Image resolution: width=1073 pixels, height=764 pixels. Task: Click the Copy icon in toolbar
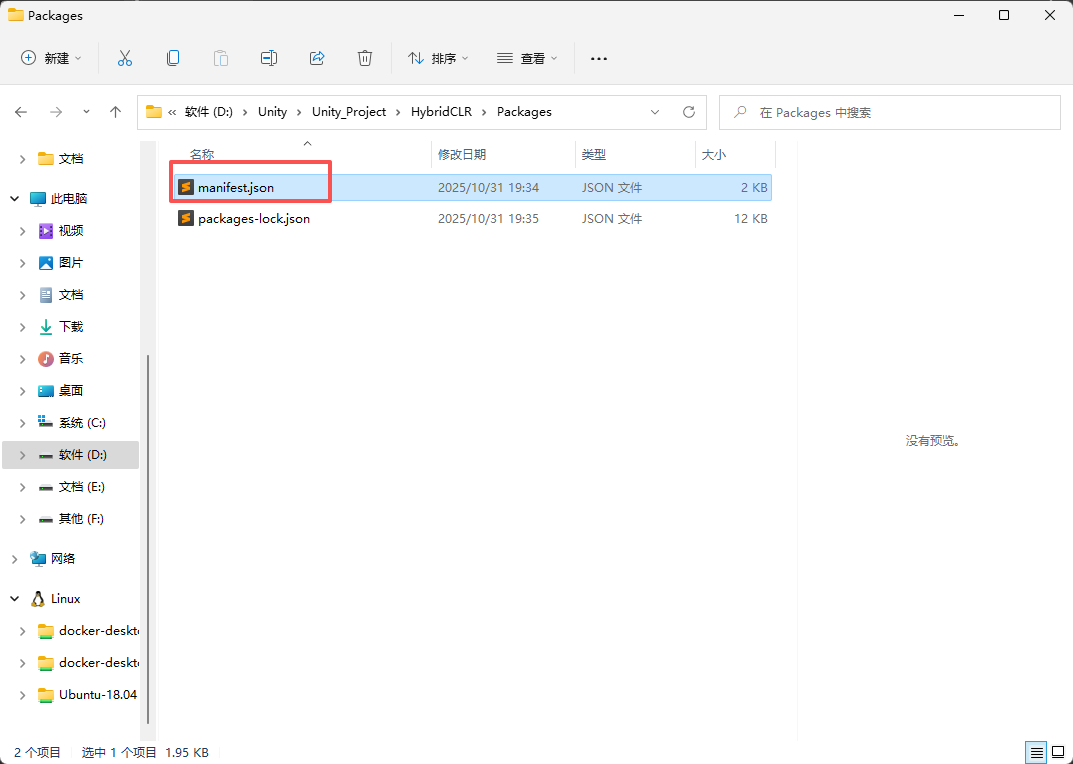pyautogui.click(x=173, y=58)
